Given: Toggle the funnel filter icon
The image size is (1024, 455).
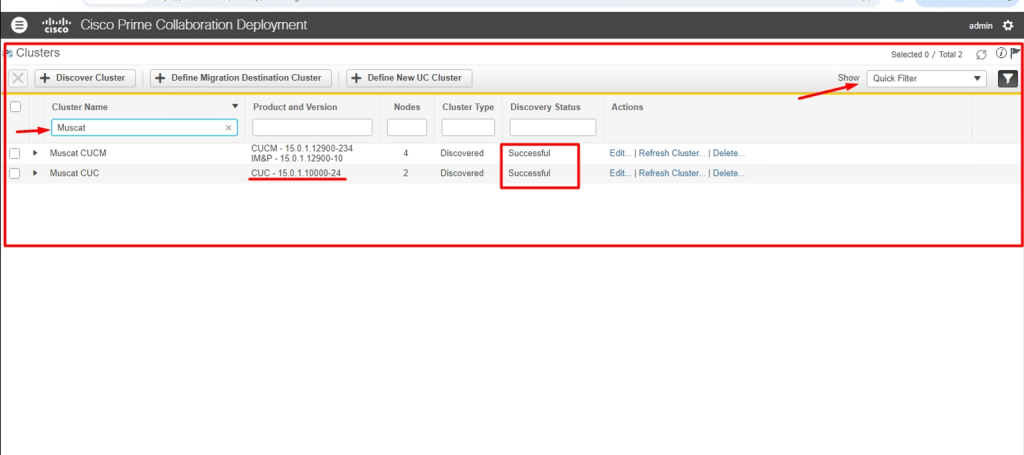Looking at the screenshot, I should tap(1007, 78).
